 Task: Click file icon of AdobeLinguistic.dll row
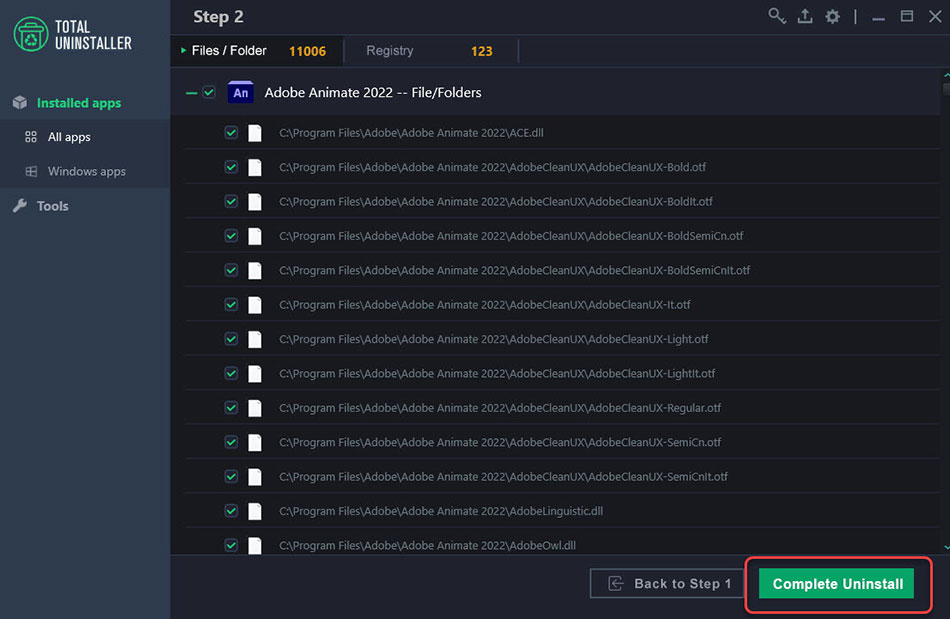coord(255,511)
